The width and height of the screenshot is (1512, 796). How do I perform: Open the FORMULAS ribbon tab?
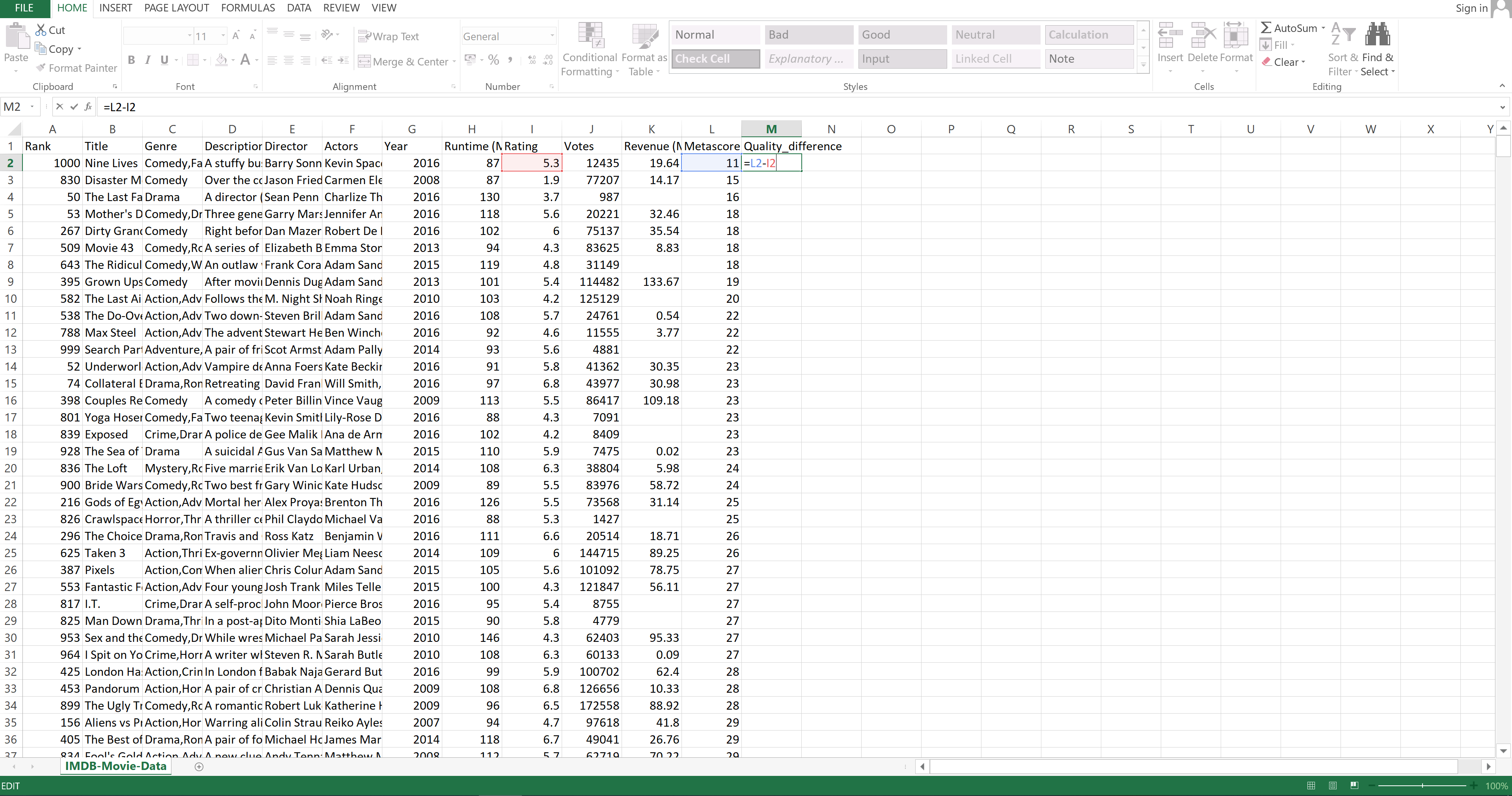click(247, 8)
